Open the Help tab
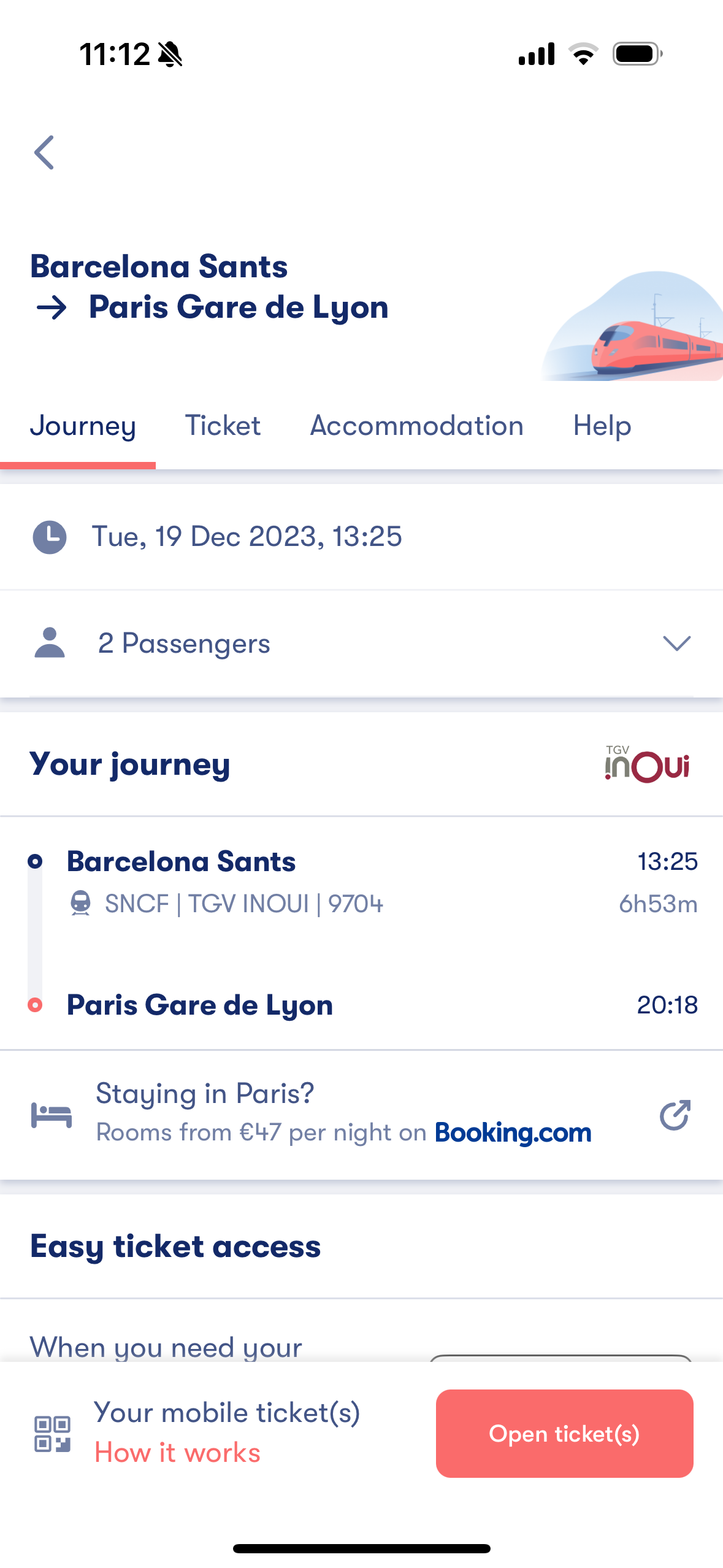This screenshot has height=1568, width=723. (602, 426)
